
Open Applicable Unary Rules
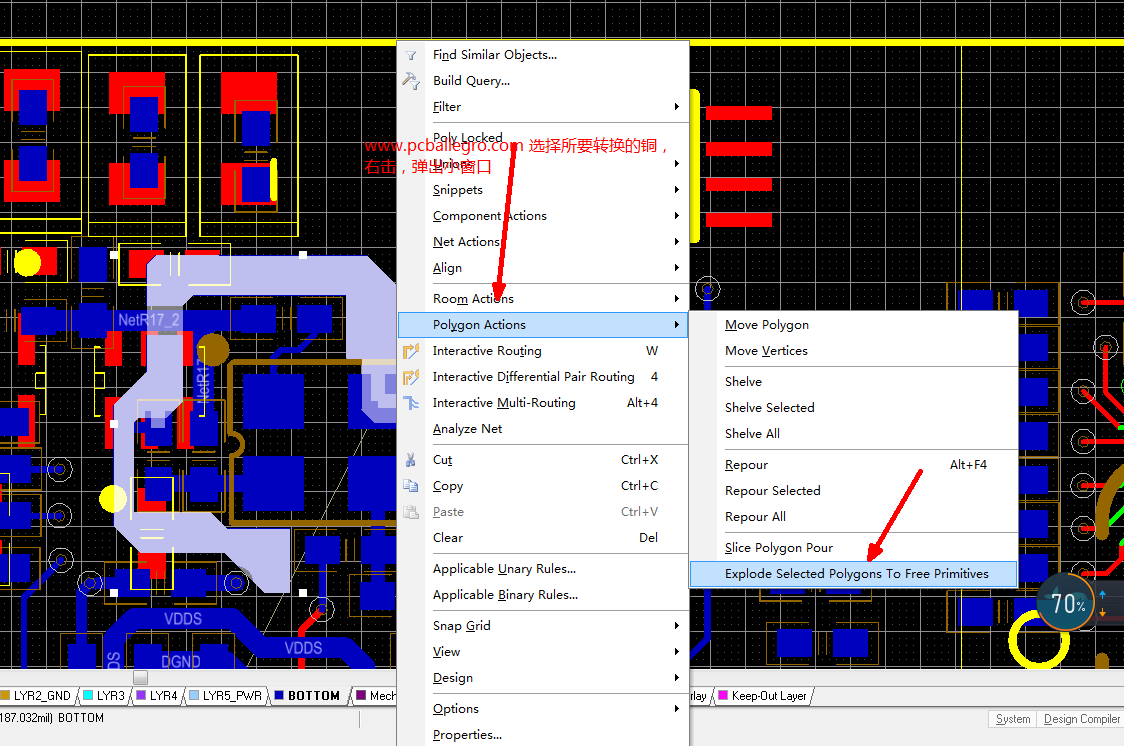pos(543,569)
